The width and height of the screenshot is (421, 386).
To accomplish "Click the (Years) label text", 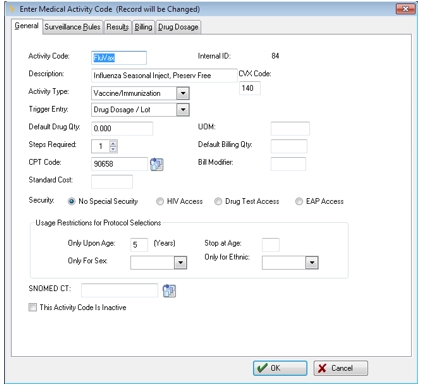I will (x=164, y=243).
